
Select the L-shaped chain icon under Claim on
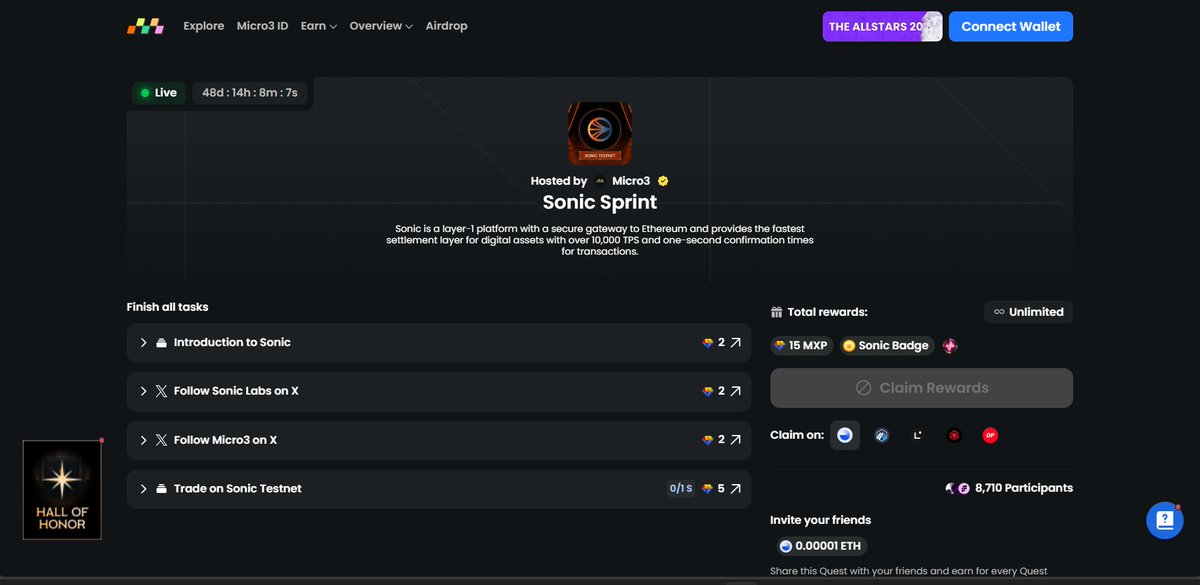(x=917, y=436)
